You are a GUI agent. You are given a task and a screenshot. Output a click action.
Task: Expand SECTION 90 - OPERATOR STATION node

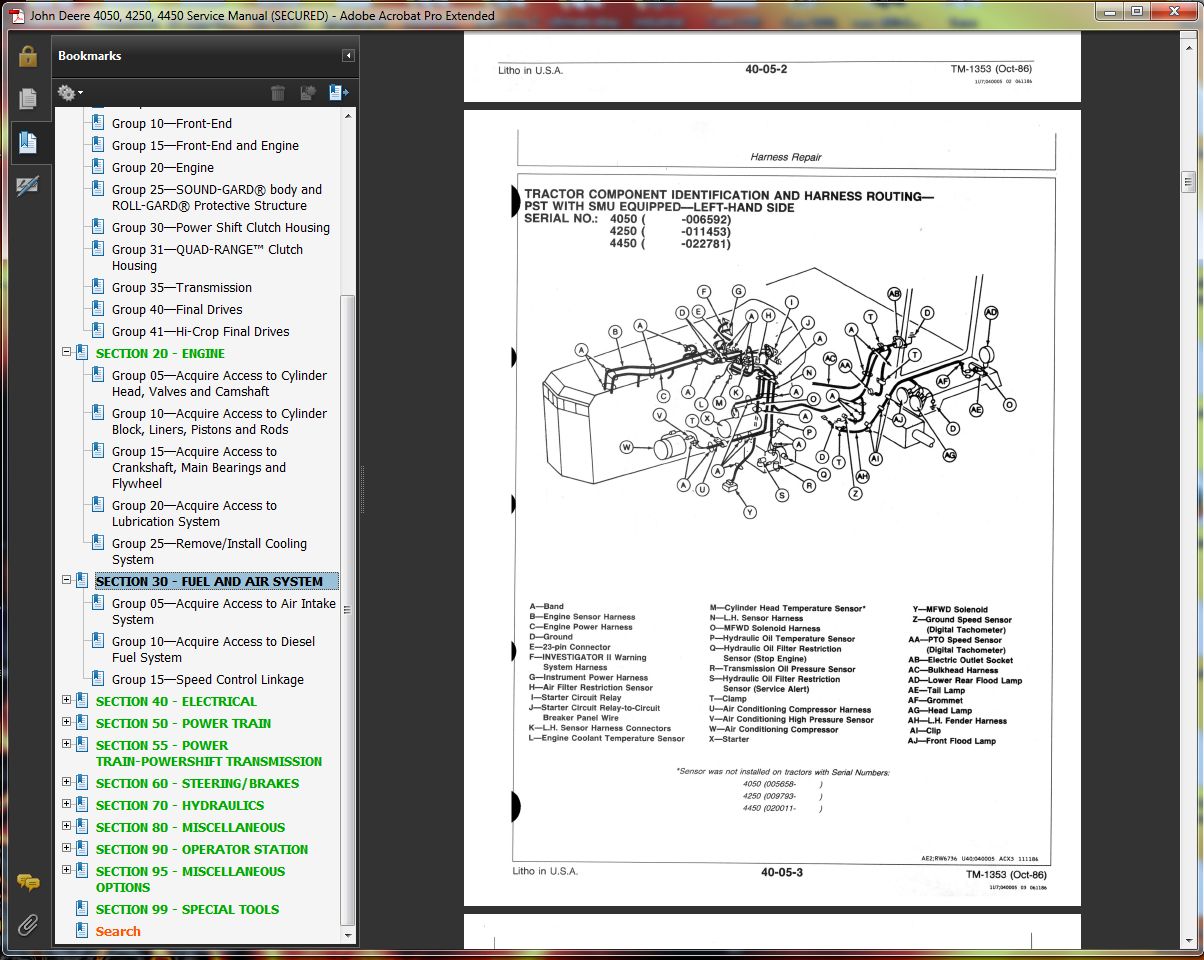click(67, 848)
